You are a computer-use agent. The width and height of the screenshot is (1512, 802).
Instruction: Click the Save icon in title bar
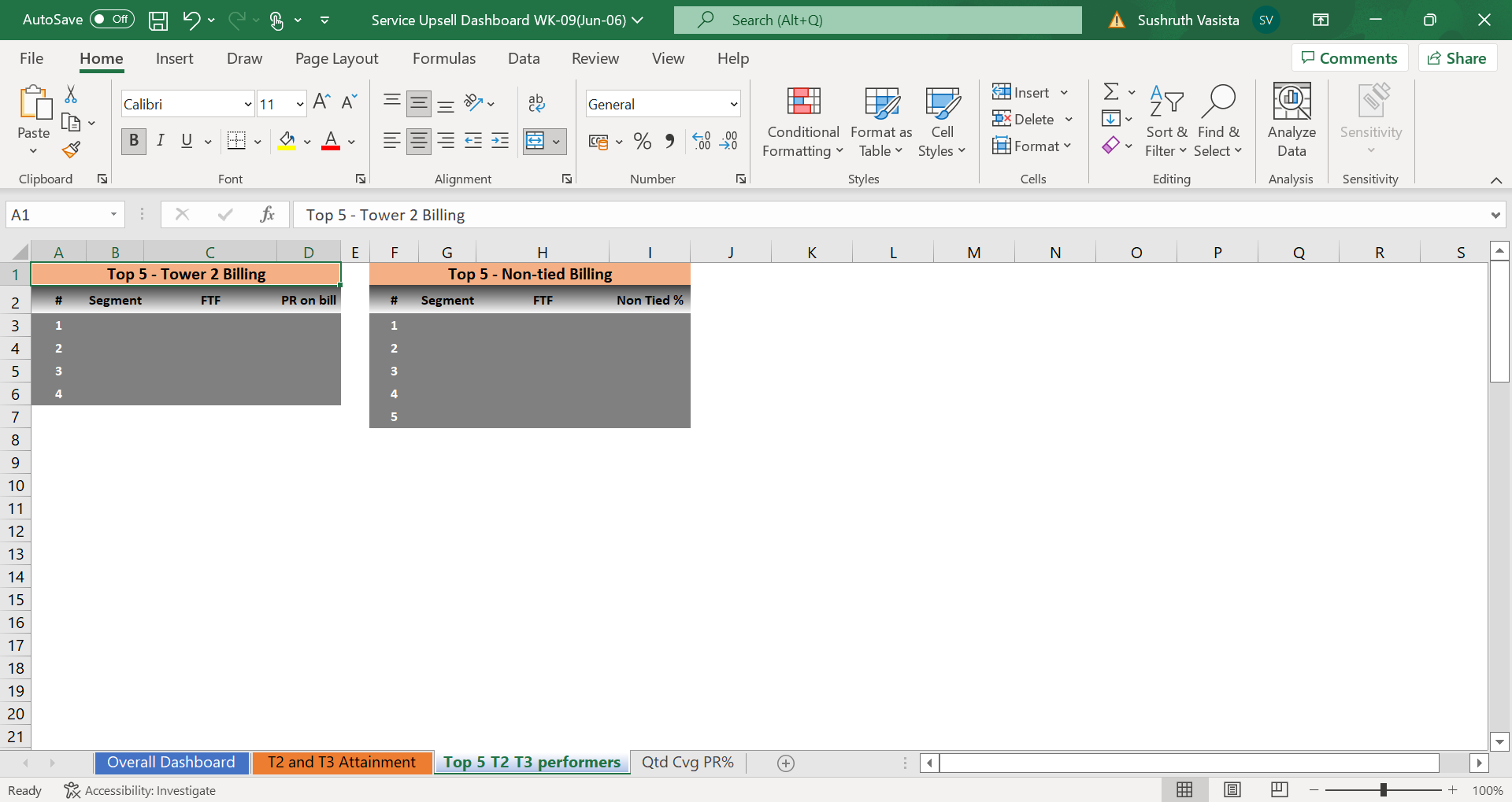tap(158, 20)
